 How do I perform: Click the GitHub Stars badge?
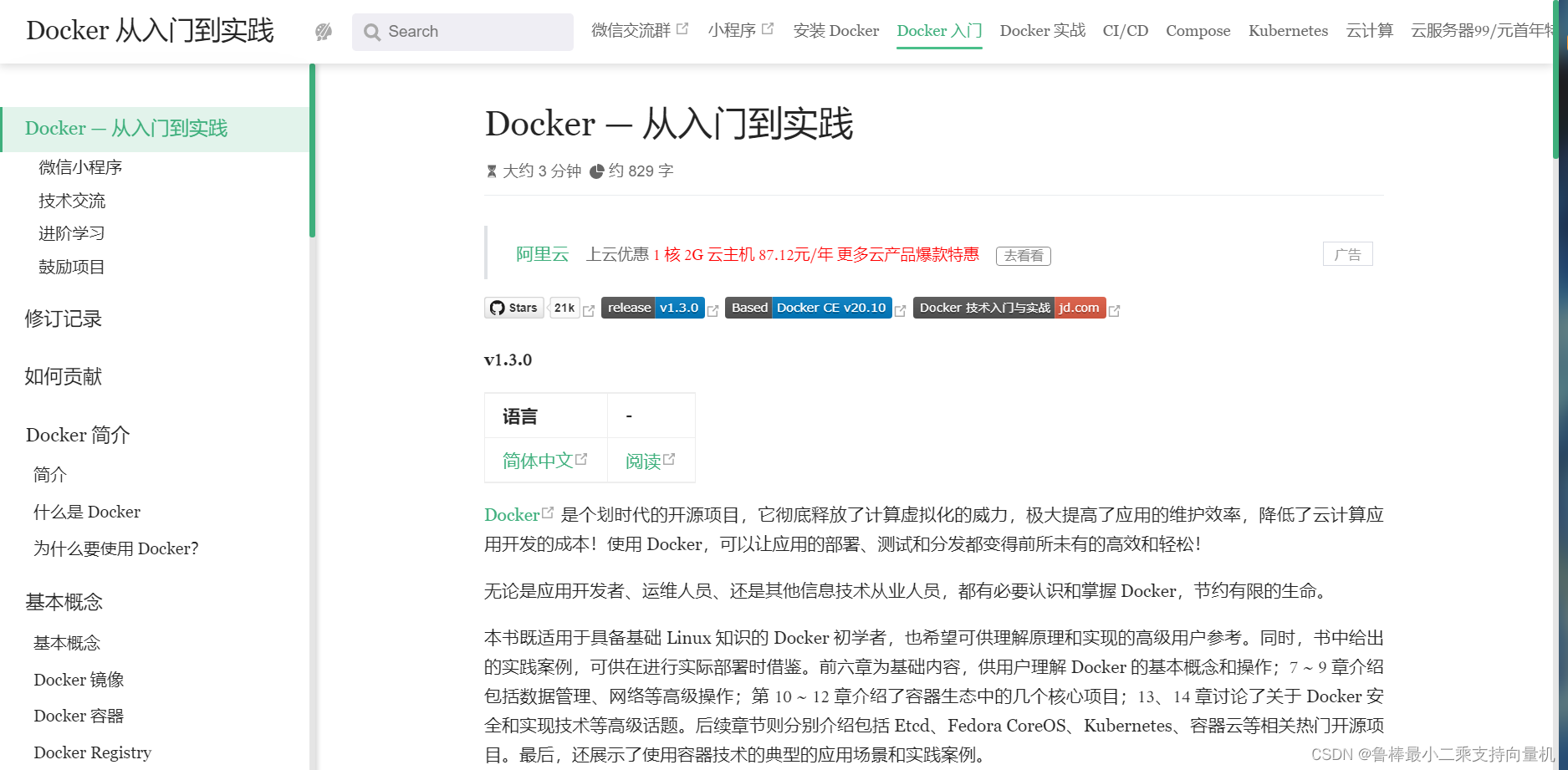514,308
